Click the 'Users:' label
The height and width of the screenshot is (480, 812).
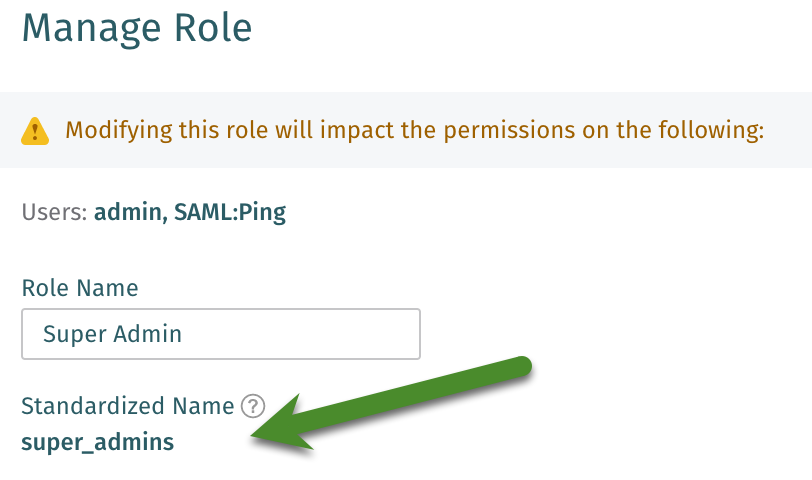(54, 212)
